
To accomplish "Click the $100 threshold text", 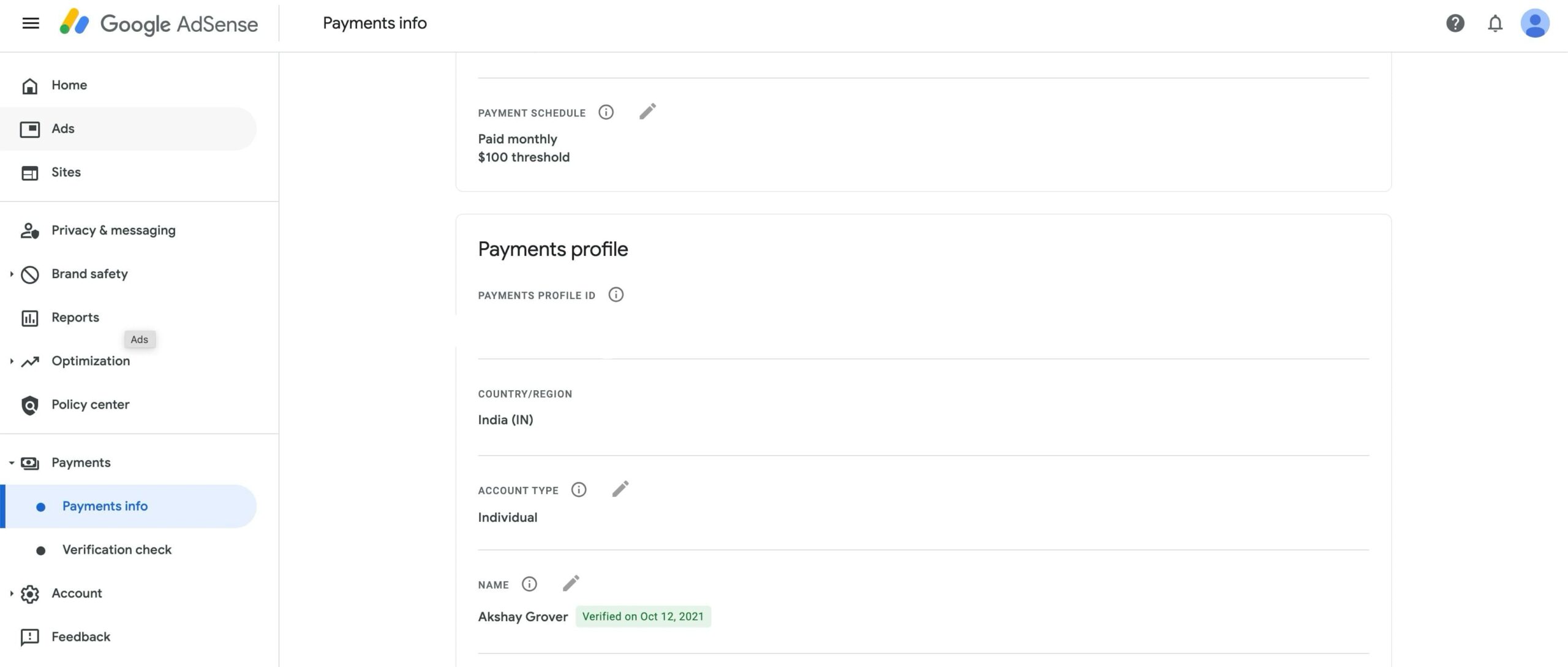I will point(524,157).
